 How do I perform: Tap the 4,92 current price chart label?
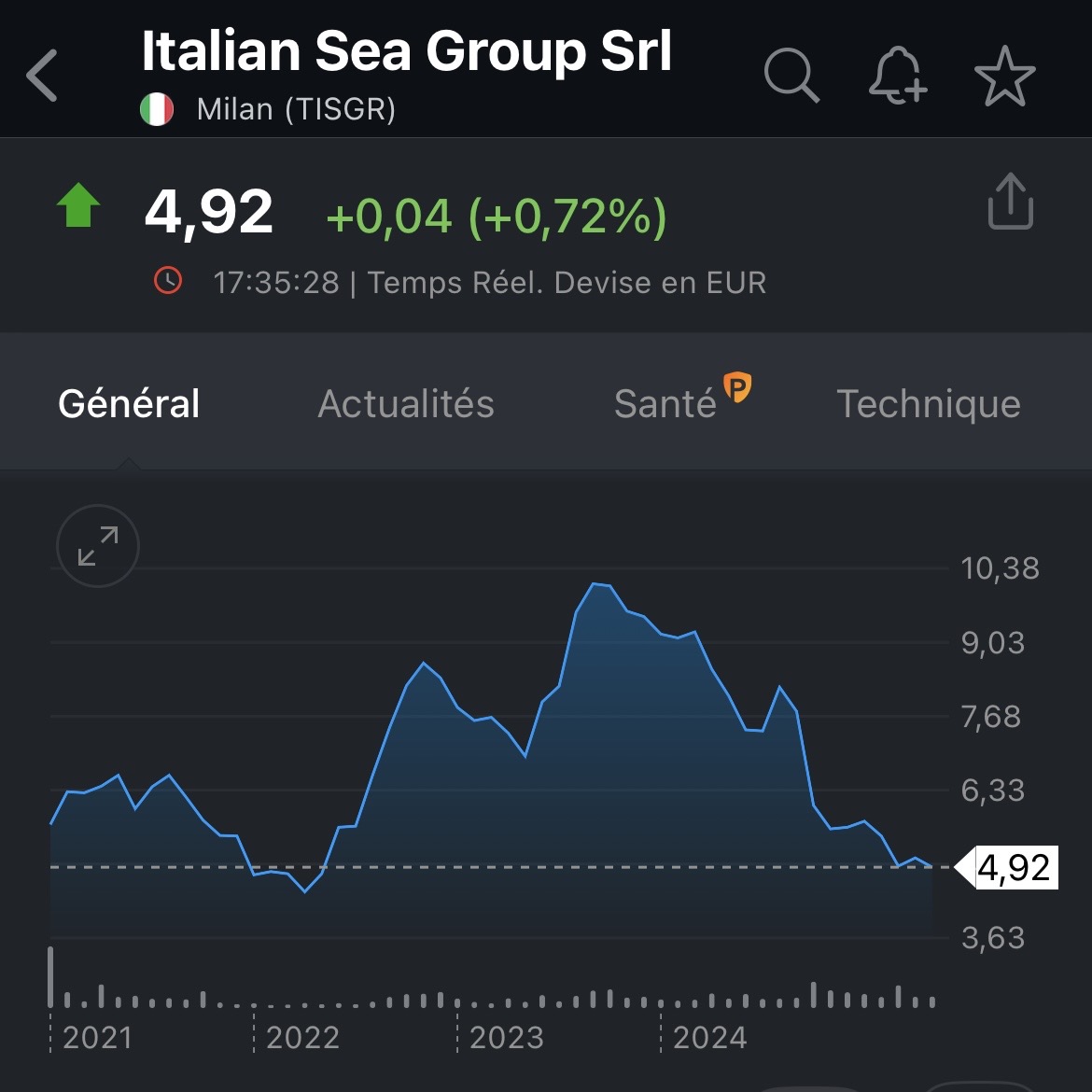pos(1014,868)
